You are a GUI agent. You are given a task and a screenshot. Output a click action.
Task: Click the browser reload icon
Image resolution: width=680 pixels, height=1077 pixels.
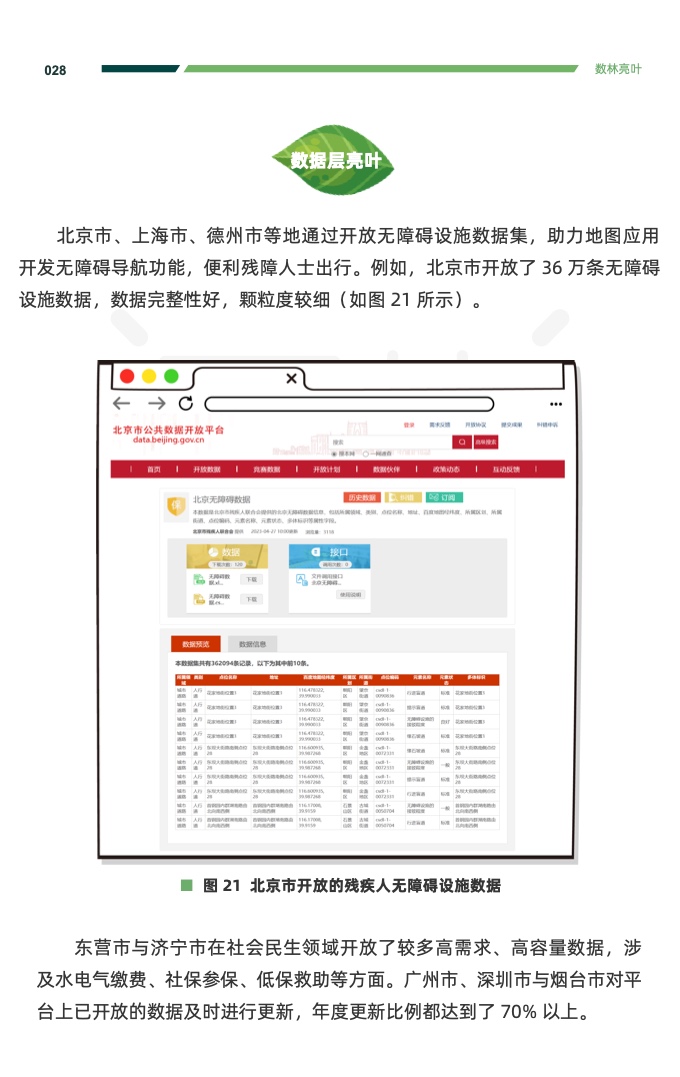coord(185,403)
